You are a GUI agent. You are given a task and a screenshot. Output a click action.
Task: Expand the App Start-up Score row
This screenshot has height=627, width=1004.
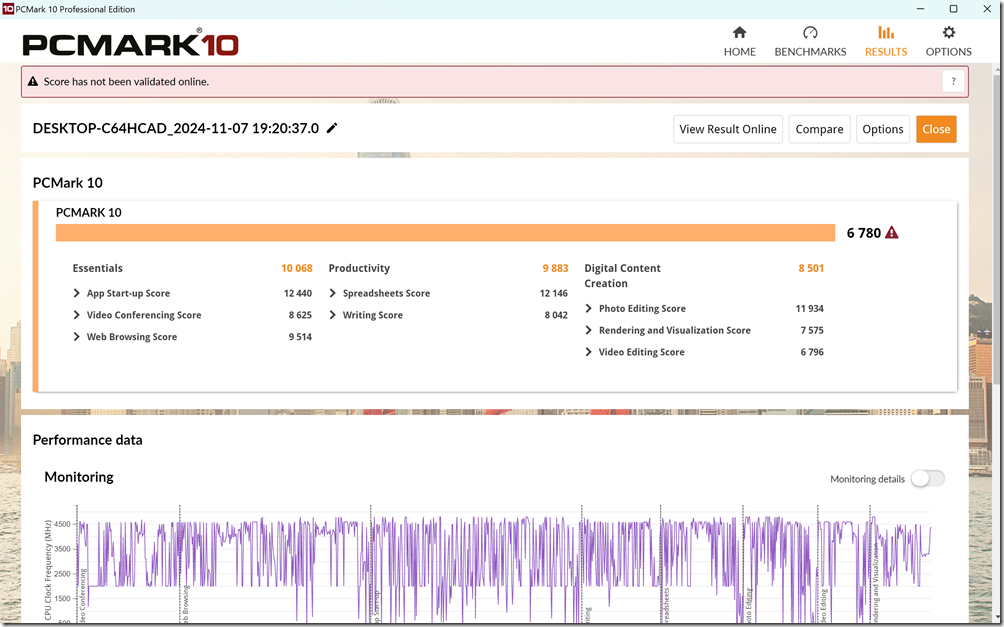(77, 294)
